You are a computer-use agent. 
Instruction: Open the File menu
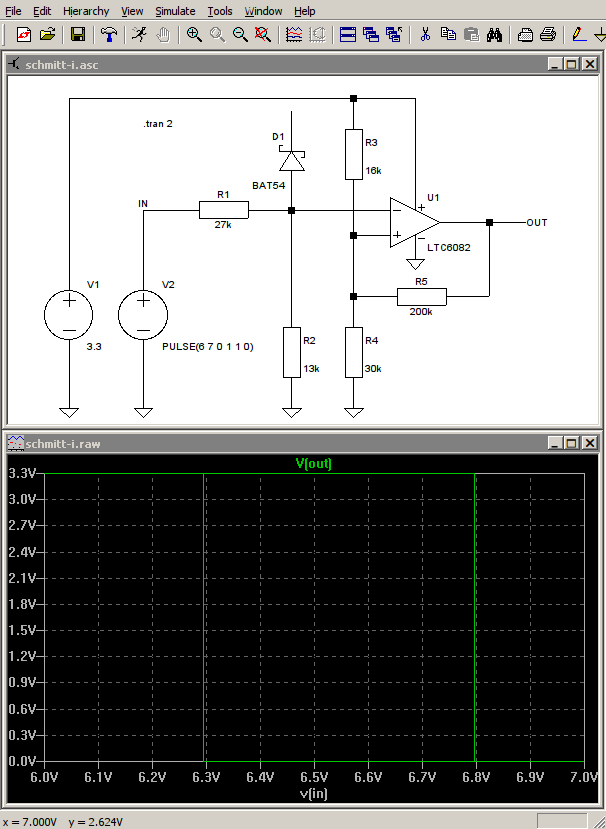pos(13,11)
